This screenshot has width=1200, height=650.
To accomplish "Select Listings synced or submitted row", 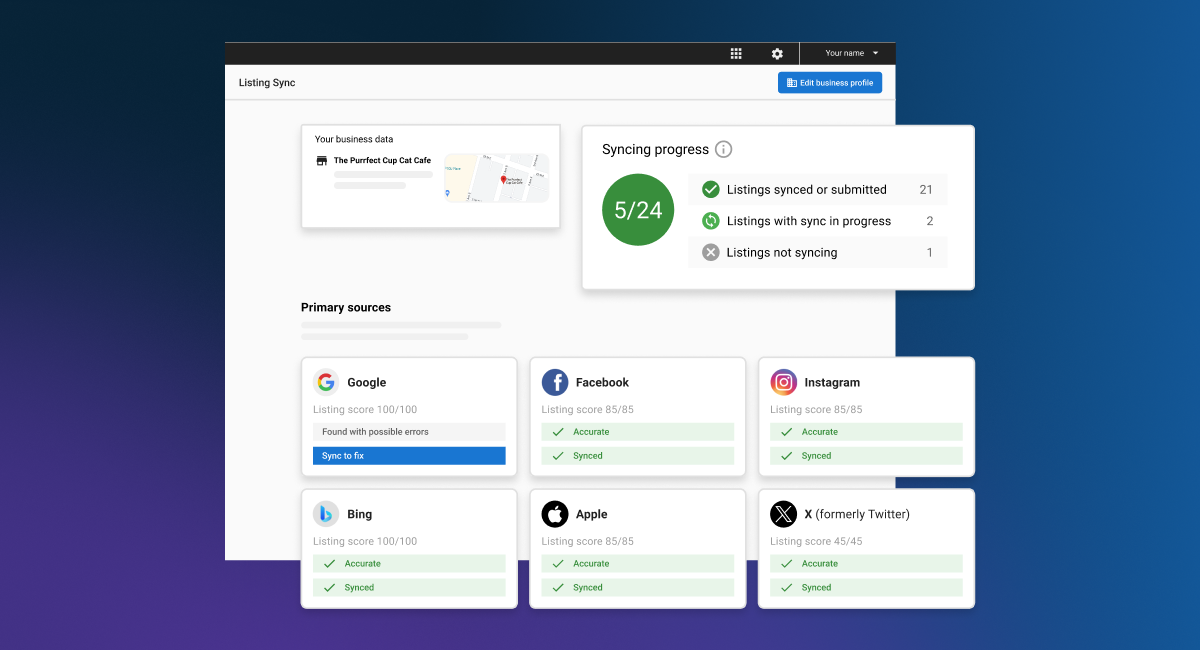I will pyautogui.click(x=817, y=189).
